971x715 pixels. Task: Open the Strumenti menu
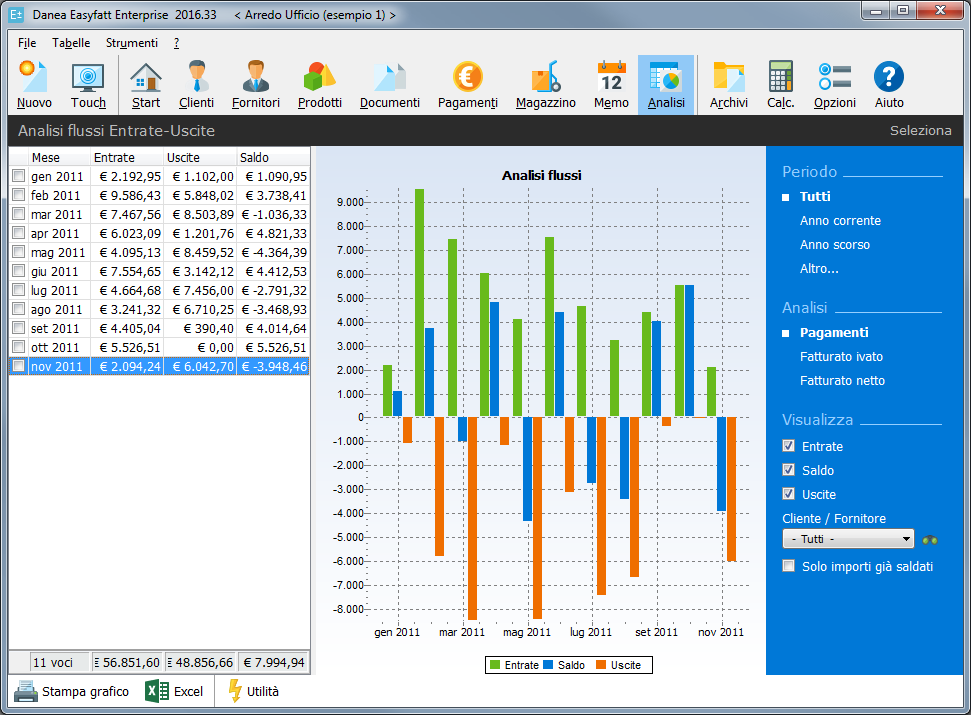(x=131, y=43)
